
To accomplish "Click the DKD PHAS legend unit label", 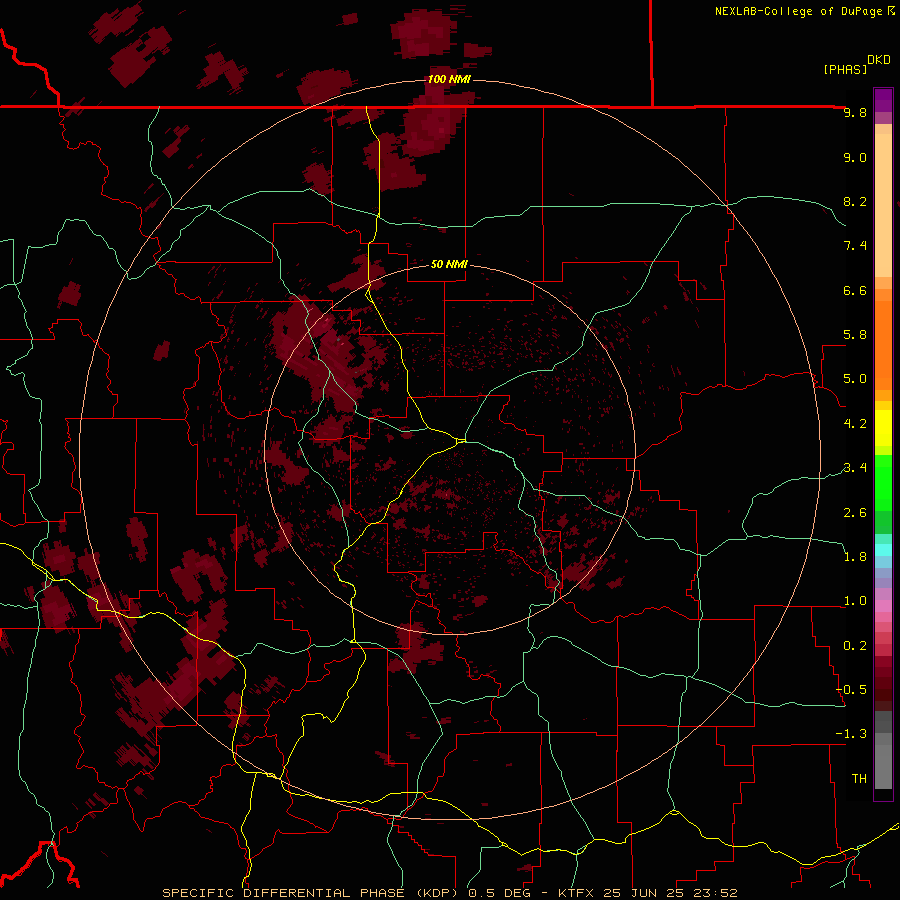I will coord(856,65).
